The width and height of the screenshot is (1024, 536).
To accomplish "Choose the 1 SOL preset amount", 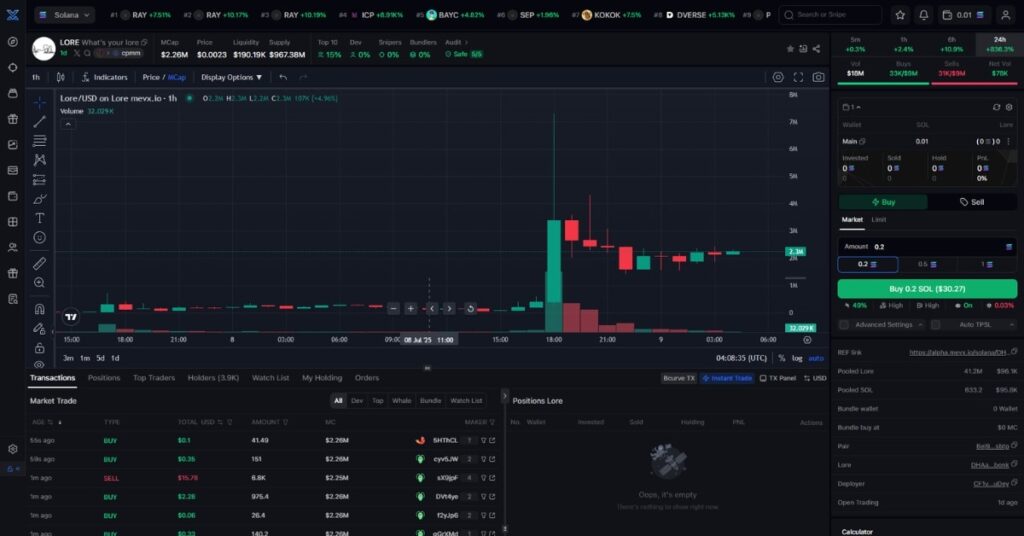I will (x=987, y=264).
